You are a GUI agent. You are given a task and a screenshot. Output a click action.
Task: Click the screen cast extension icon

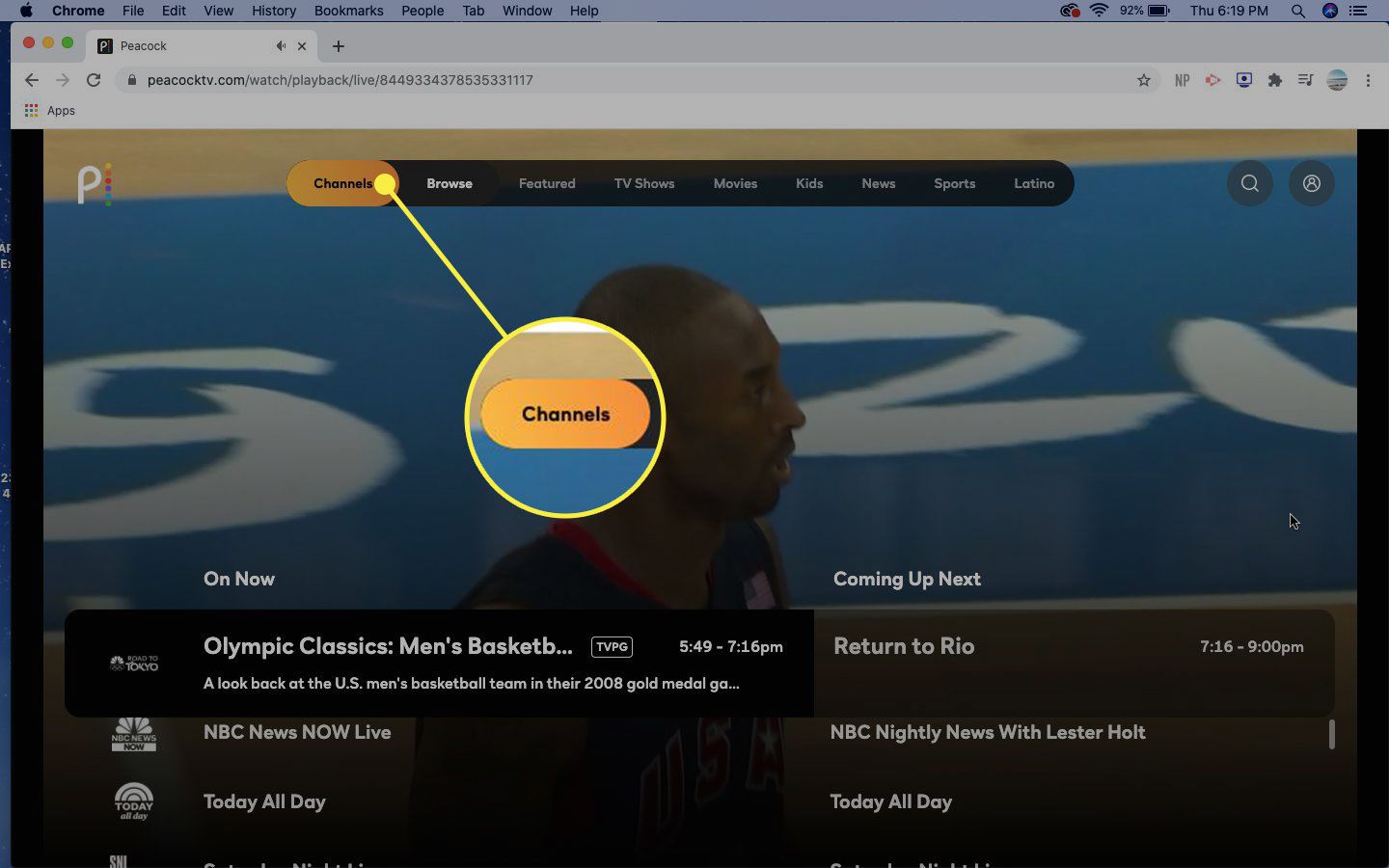point(1243,80)
